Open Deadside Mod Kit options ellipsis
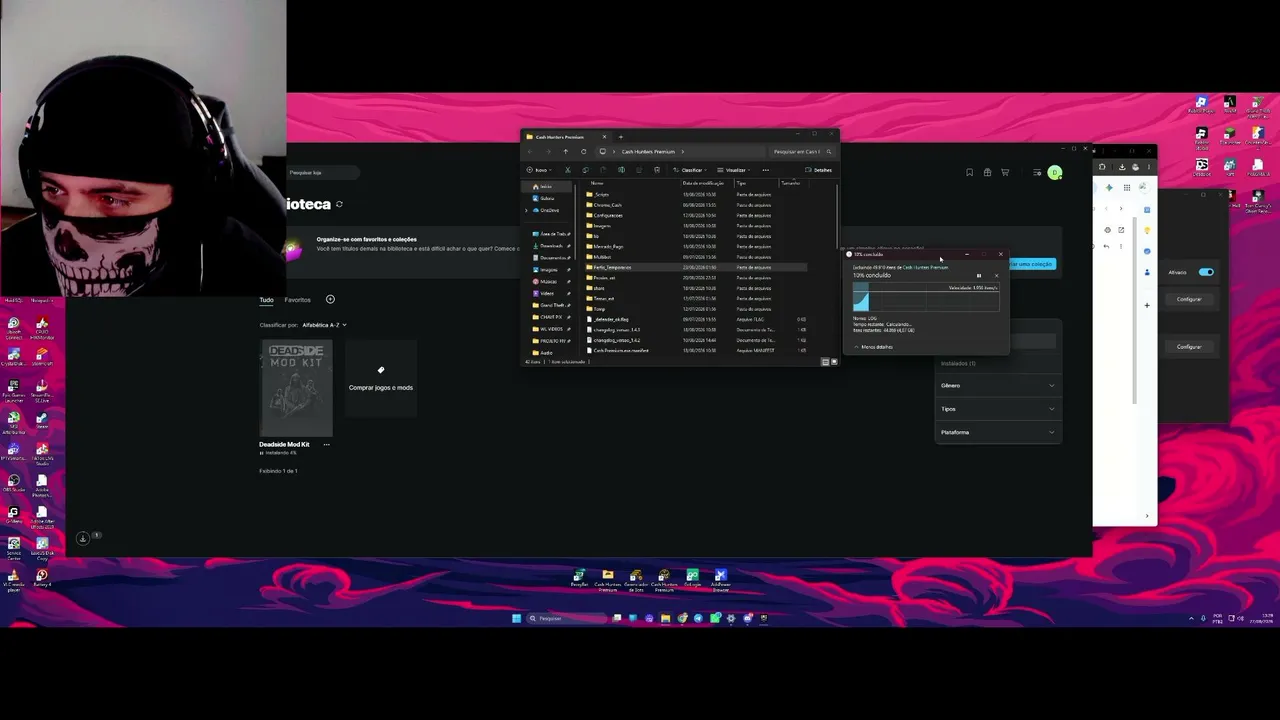The image size is (1280, 720). click(x=326, y=444)
